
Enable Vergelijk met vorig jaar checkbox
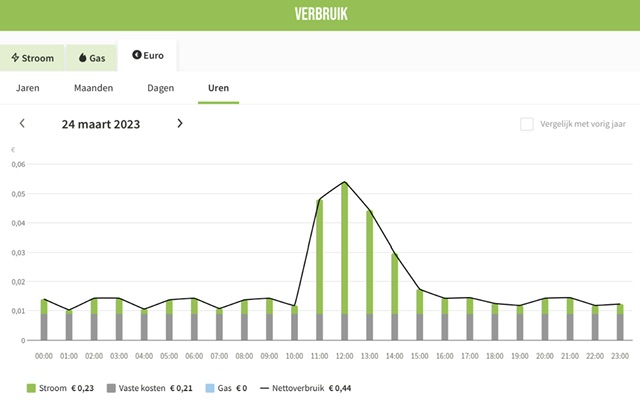click(527, 124)
